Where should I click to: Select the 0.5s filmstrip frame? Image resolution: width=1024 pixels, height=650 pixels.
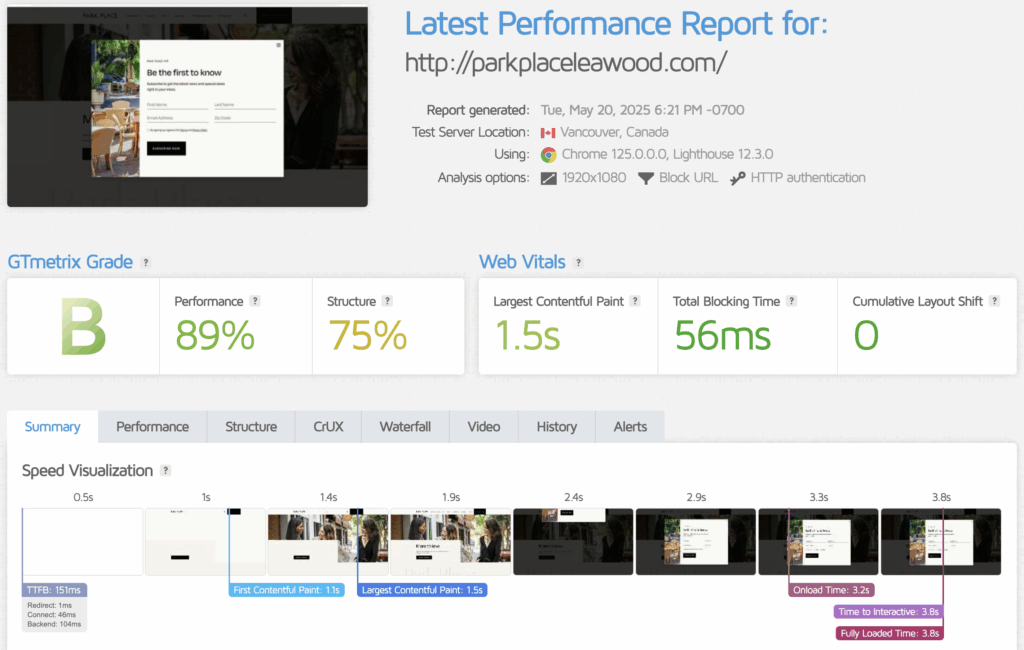(83, 542)
